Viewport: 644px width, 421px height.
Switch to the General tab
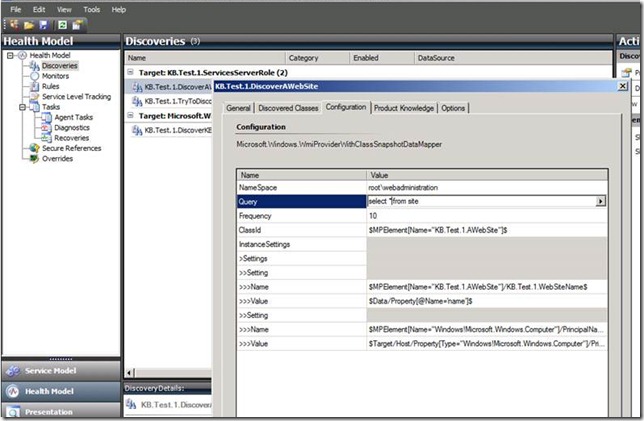(238, 108)
